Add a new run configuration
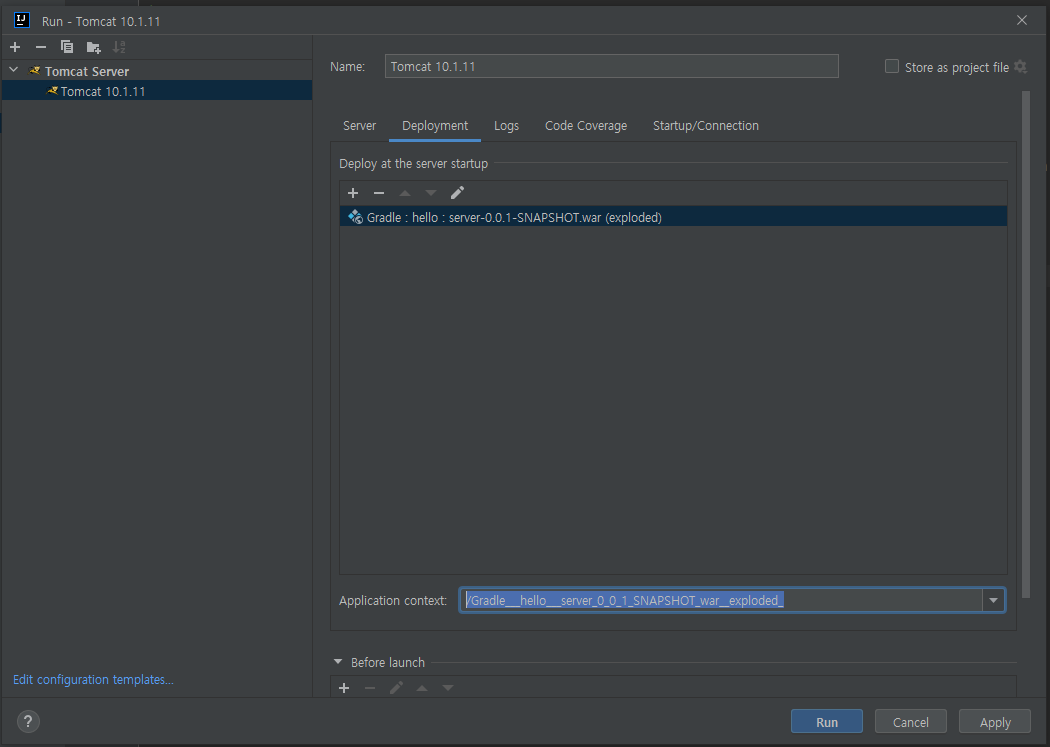This screenshot has height=747, width=1050. [15, 47]
